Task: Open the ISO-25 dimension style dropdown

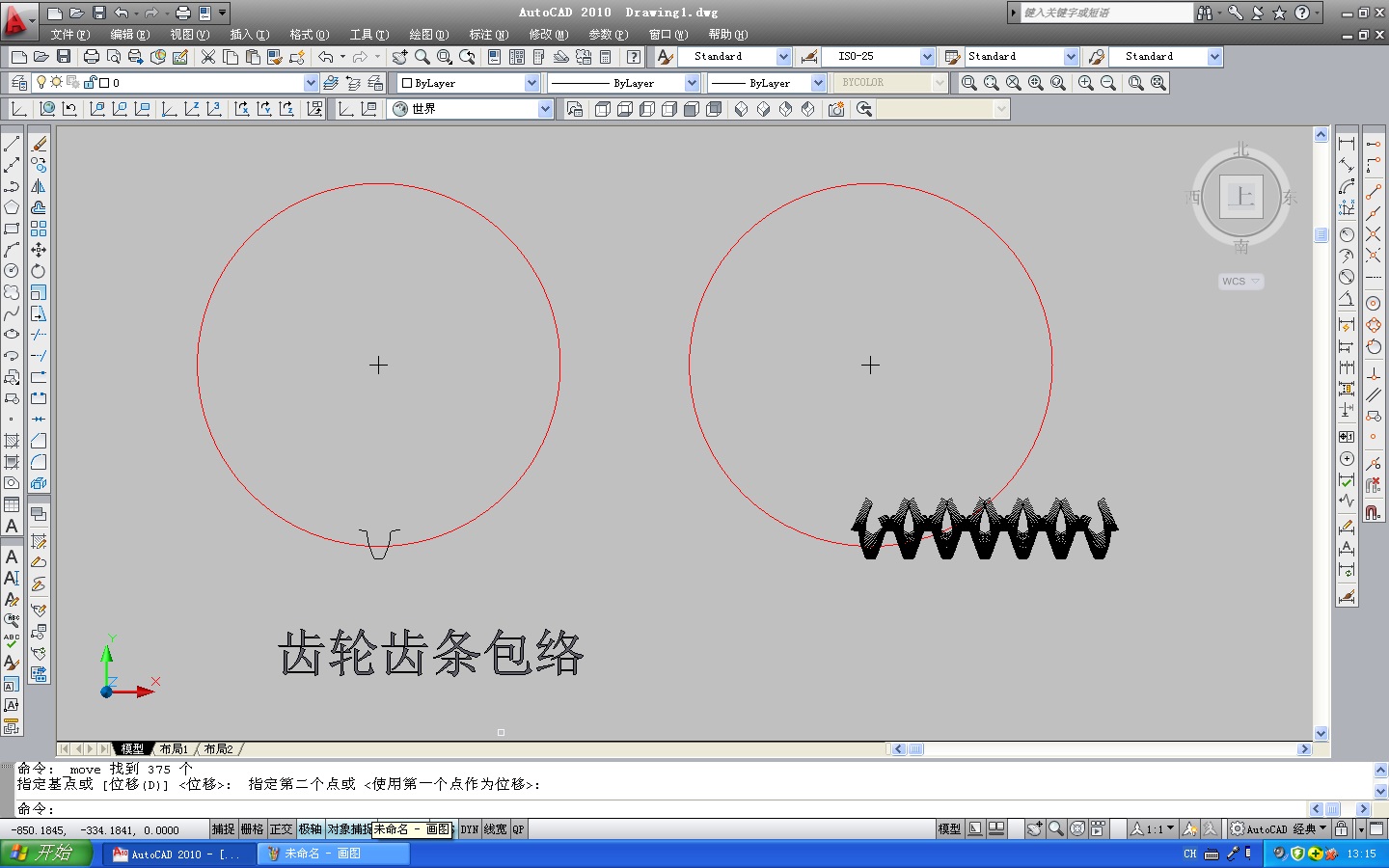Action: coord(927,57)
